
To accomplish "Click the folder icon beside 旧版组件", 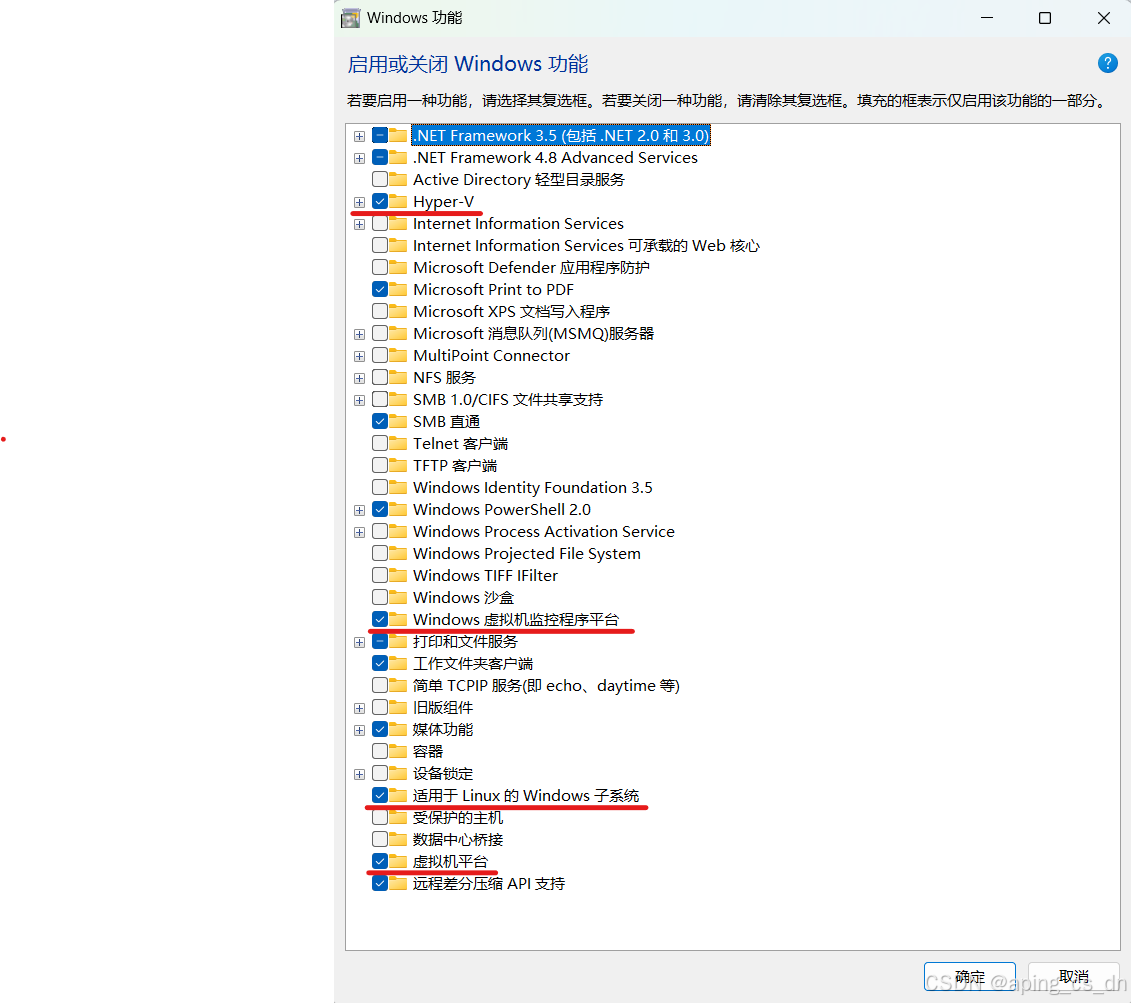I will [x=398, y=707].
